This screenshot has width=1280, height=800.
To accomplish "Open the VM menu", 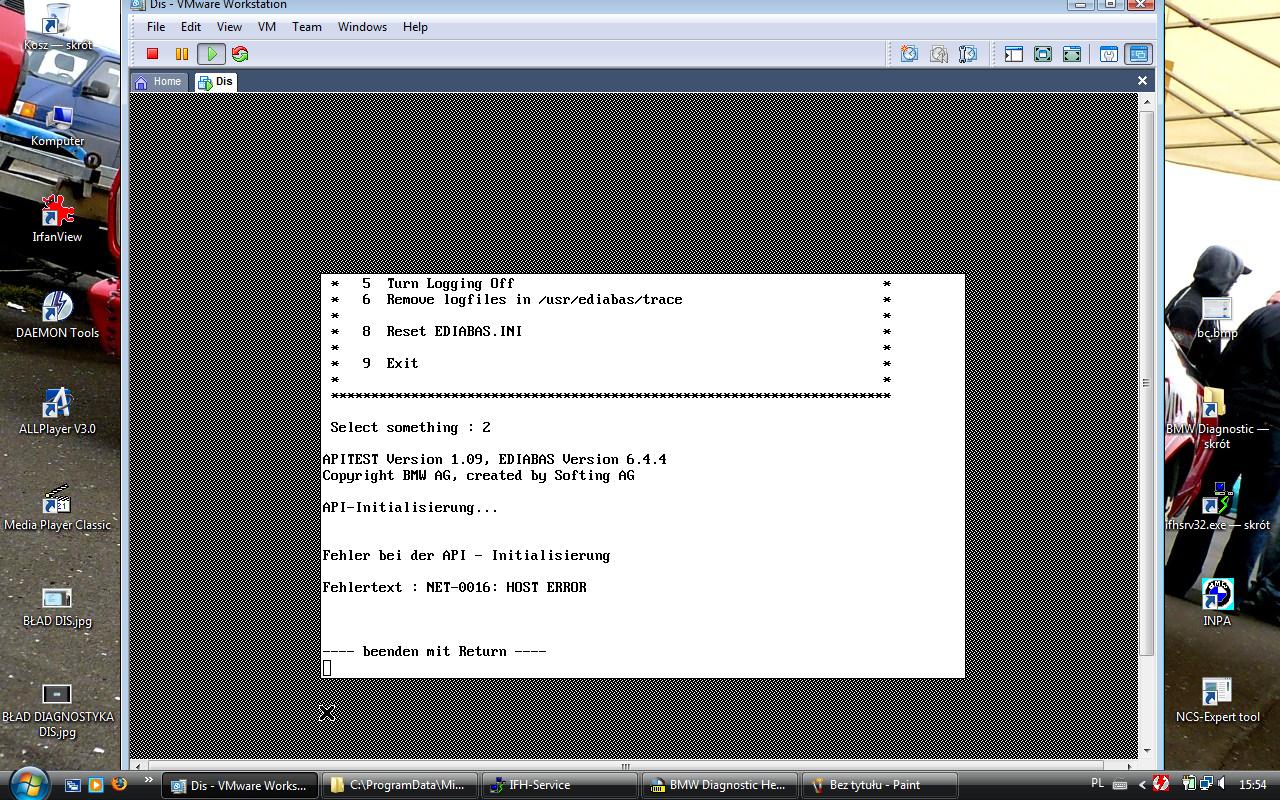I will point(266,27).
